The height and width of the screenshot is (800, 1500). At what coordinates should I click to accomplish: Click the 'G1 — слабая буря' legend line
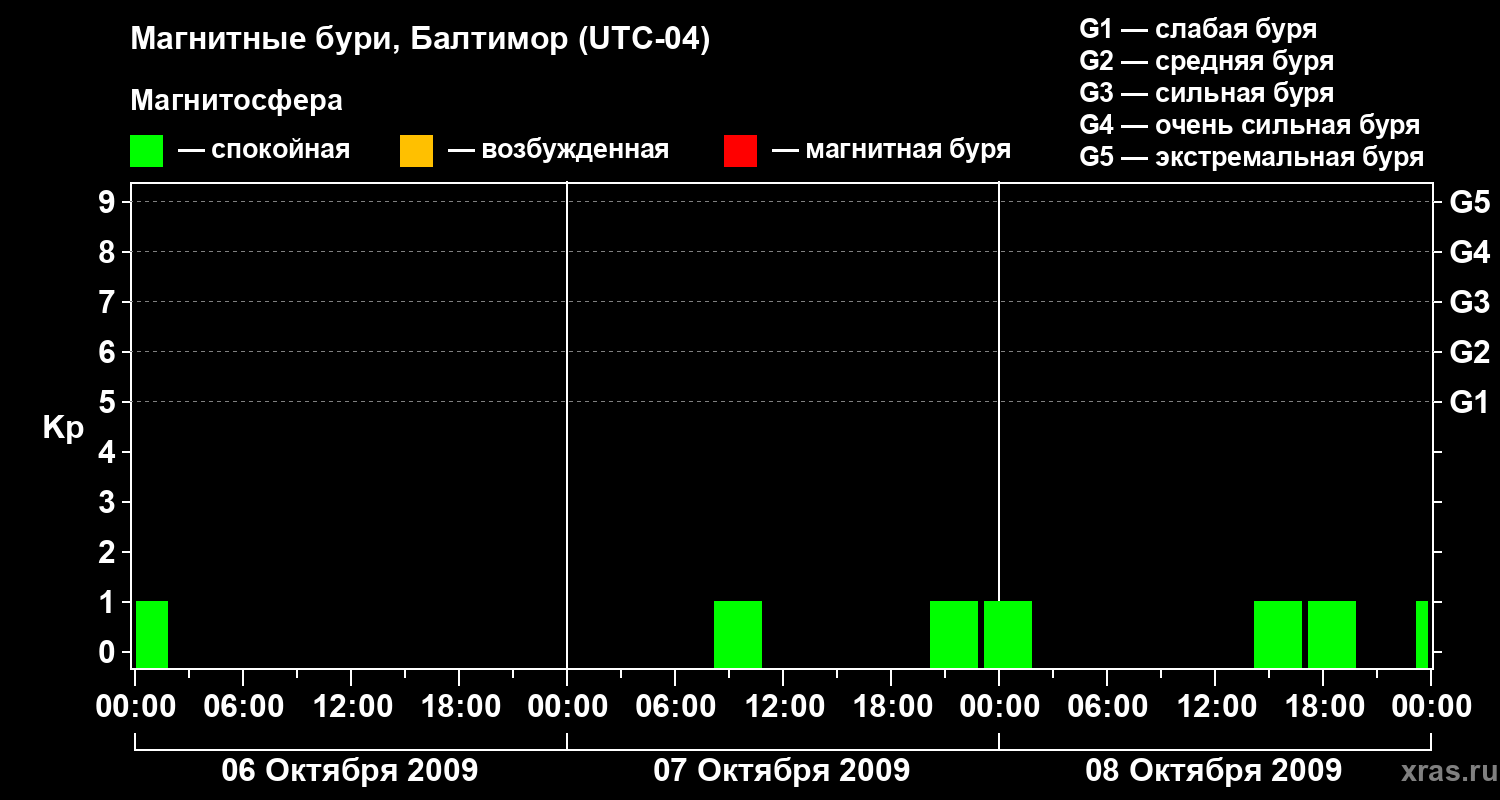coord(1198,29)
